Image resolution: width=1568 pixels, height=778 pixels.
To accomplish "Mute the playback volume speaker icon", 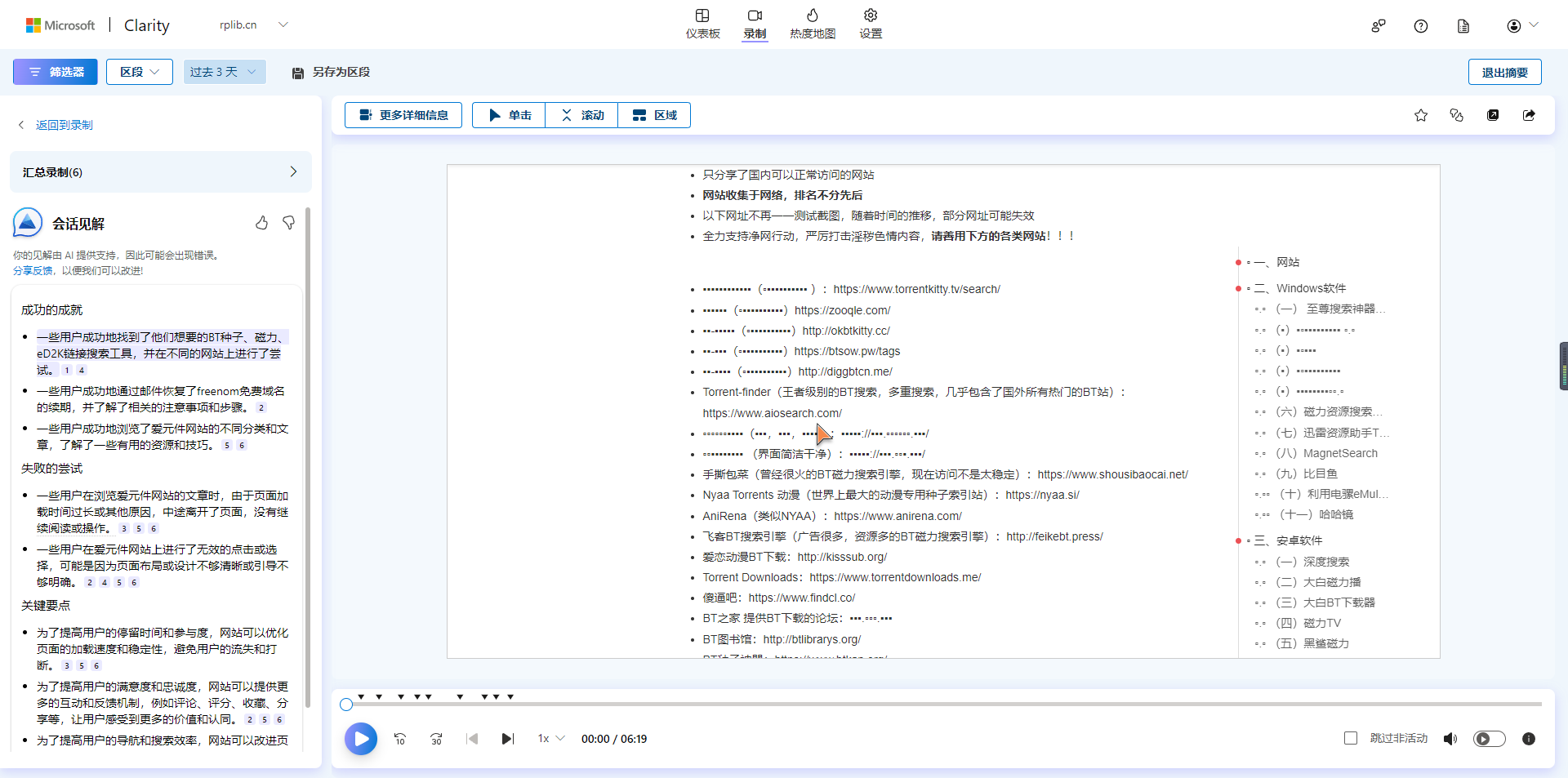I will (1450, 738).
